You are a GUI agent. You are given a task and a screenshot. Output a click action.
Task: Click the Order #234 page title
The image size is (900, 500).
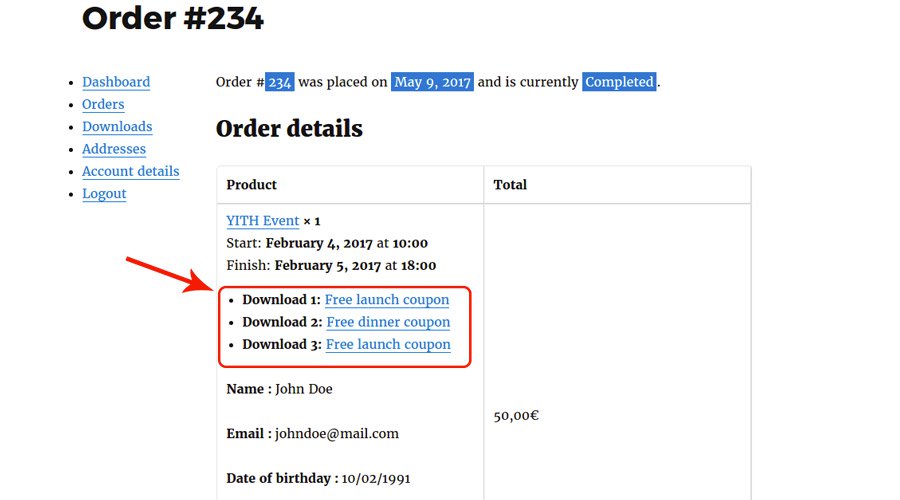tap(173, 18)
